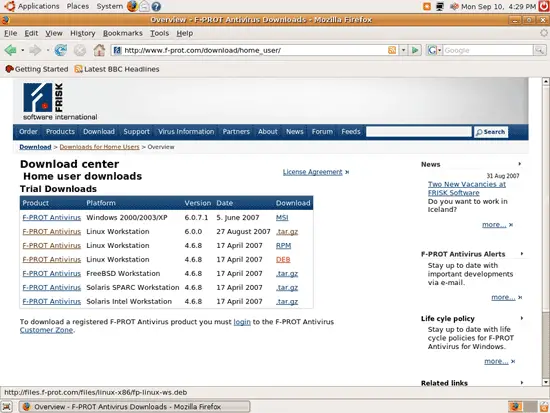Click the Firefox window taskbar button
The image size is (550, 413).
click(x=134, y=407)
